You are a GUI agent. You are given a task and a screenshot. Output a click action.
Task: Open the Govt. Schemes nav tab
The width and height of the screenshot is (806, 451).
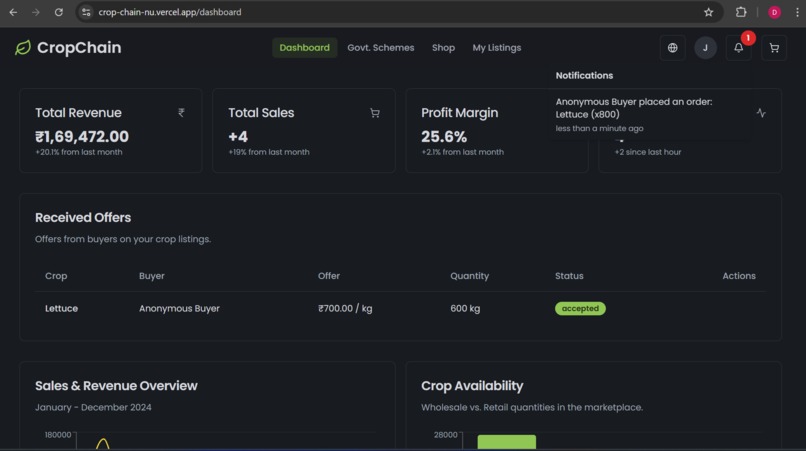(380, 48)
